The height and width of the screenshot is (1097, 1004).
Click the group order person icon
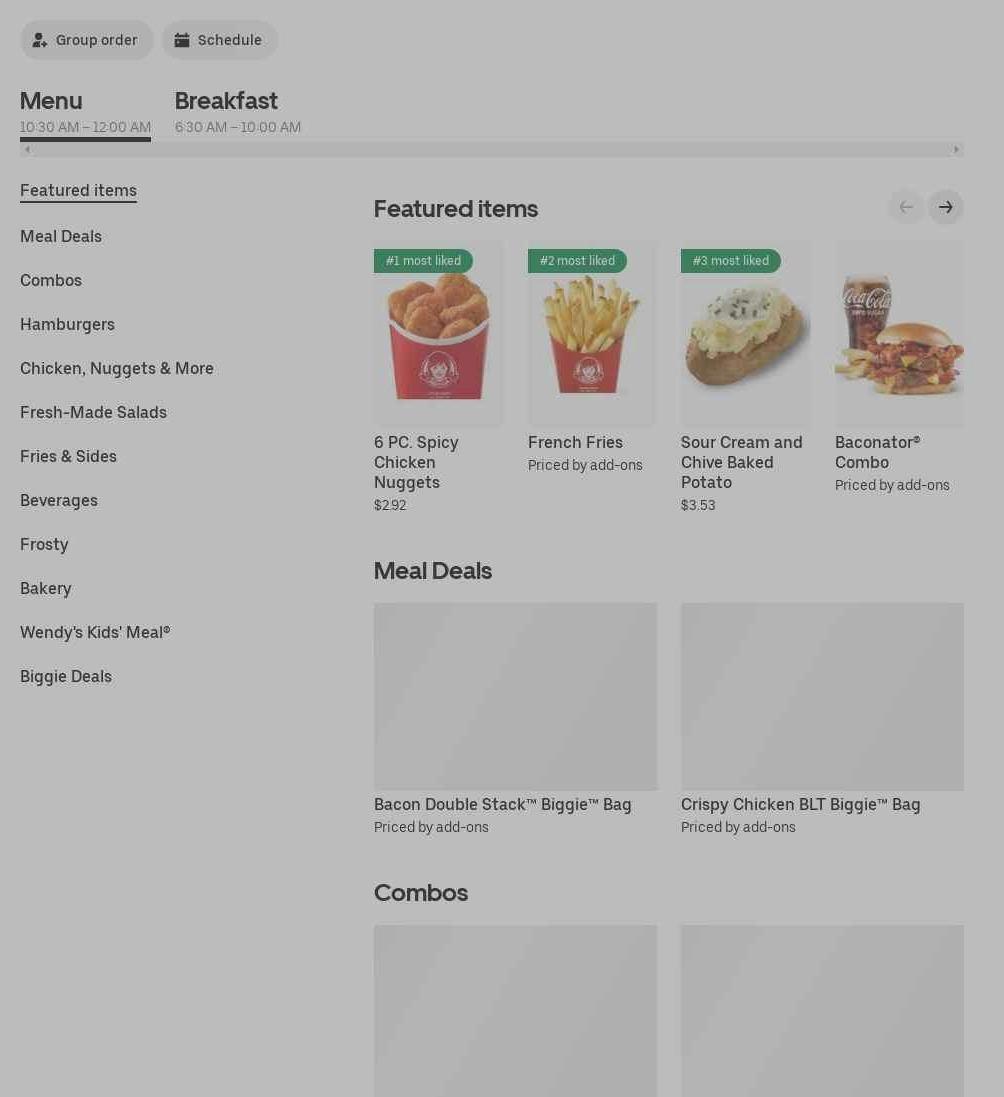[x=40, y=40]
